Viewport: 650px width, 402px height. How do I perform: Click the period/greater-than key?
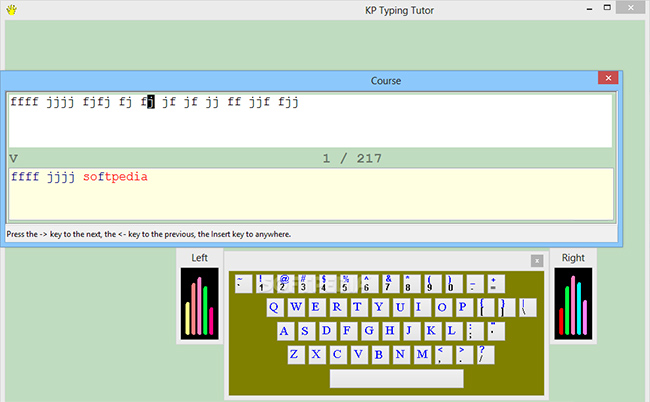point(464,355)
